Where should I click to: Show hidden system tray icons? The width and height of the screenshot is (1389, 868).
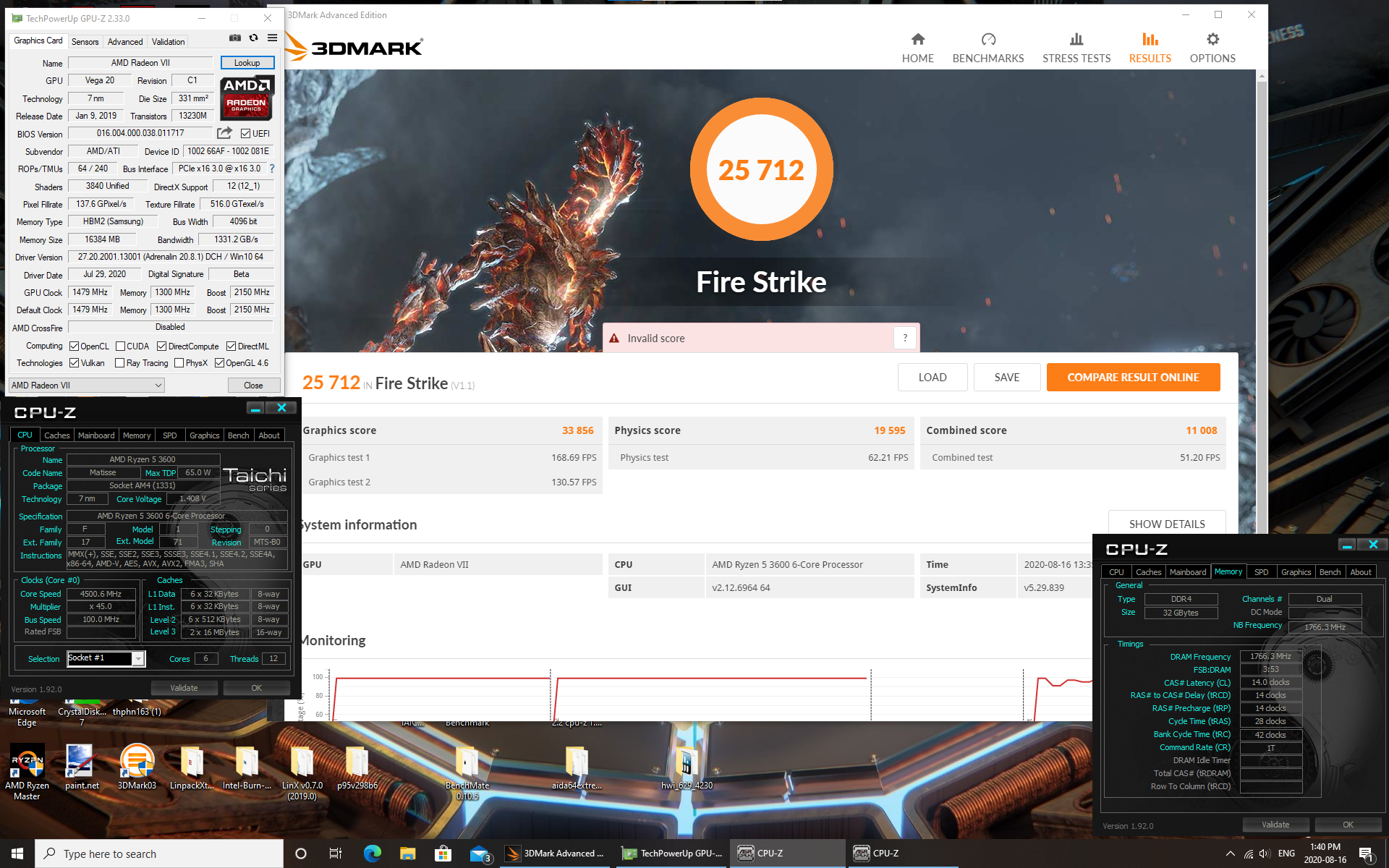pos(1230,854)
